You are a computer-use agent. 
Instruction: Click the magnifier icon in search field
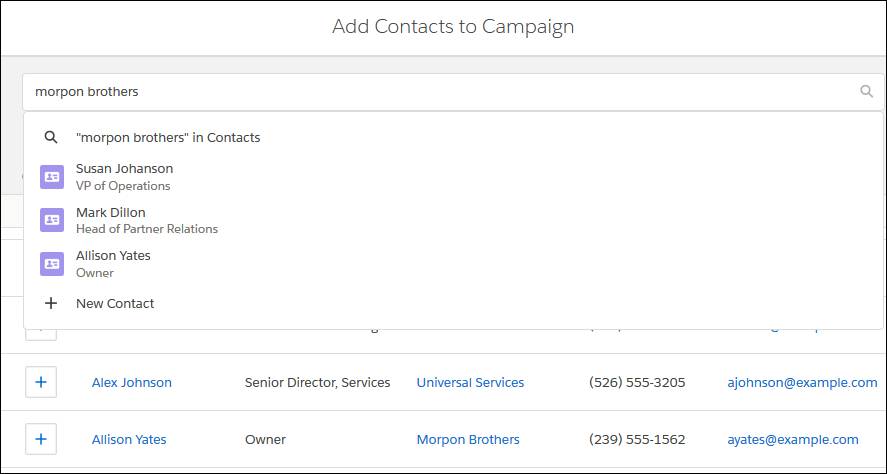click(x=866, y=91)
